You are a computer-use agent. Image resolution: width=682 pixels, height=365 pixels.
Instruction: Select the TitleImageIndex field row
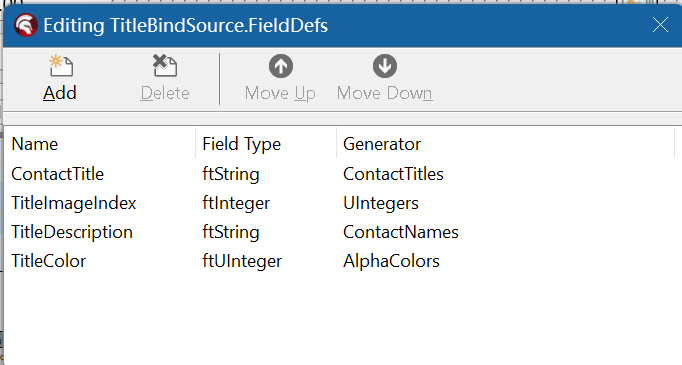(339, 203)
